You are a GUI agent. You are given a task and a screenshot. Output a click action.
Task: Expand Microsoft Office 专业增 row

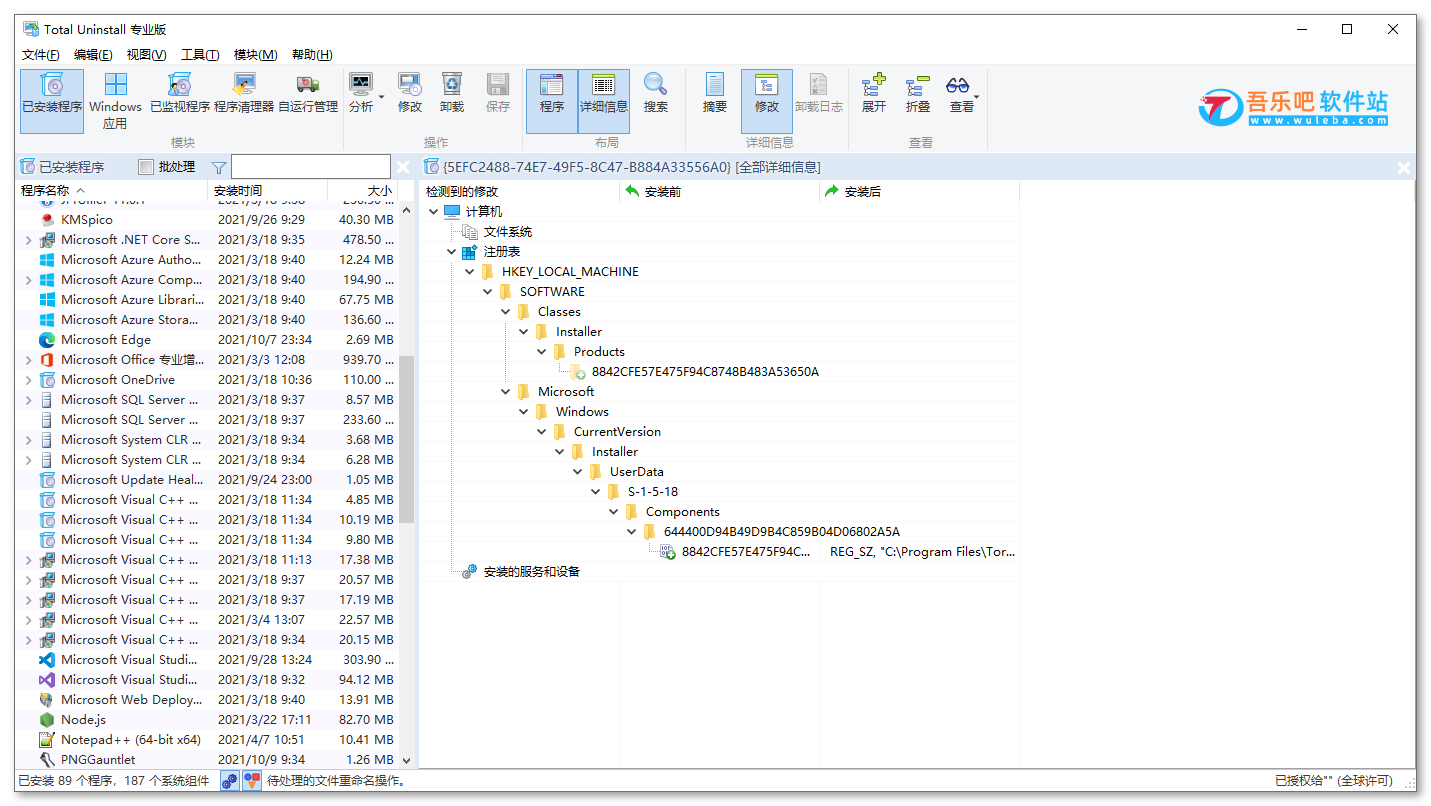[x=28, y=360]
